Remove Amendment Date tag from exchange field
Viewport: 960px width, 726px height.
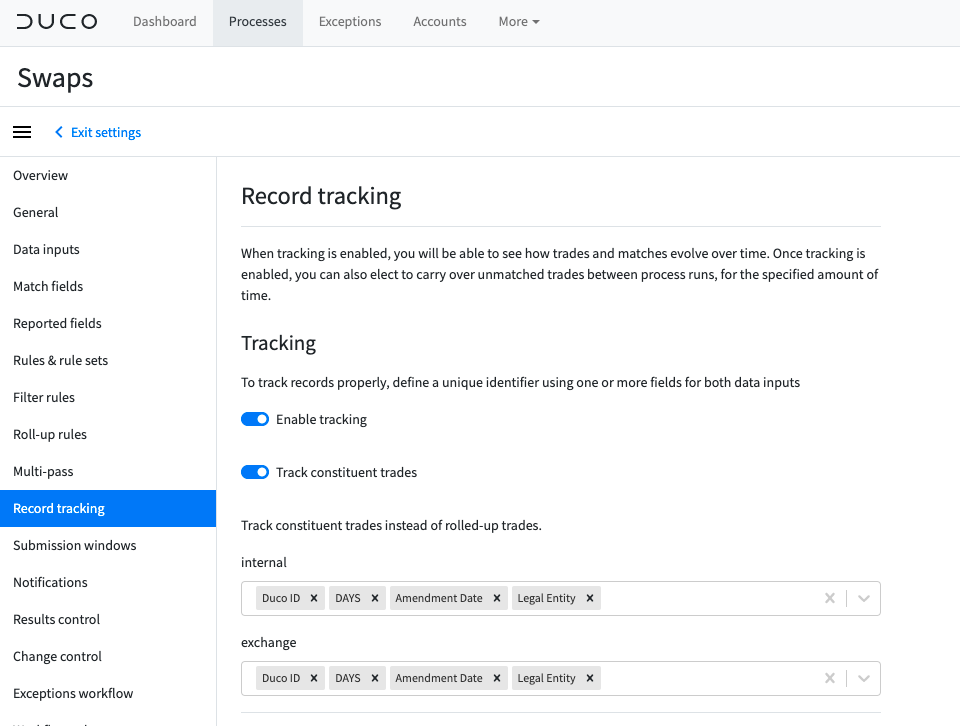[x=497, y=678]
